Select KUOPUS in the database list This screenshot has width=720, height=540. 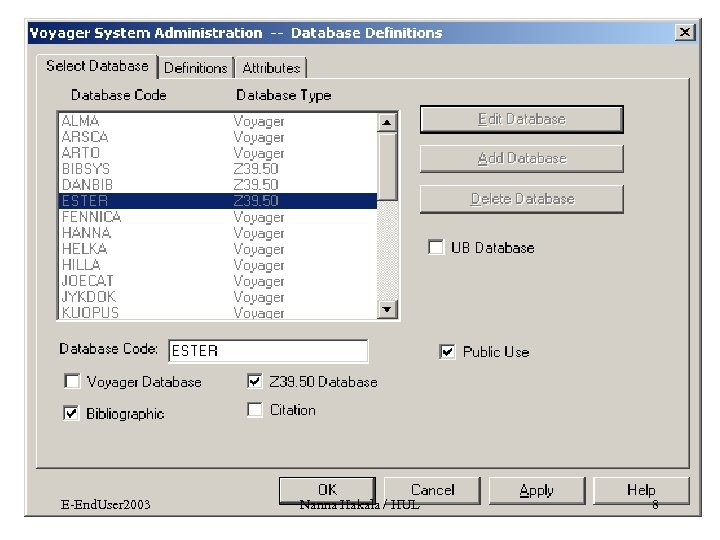click(218, 313)
